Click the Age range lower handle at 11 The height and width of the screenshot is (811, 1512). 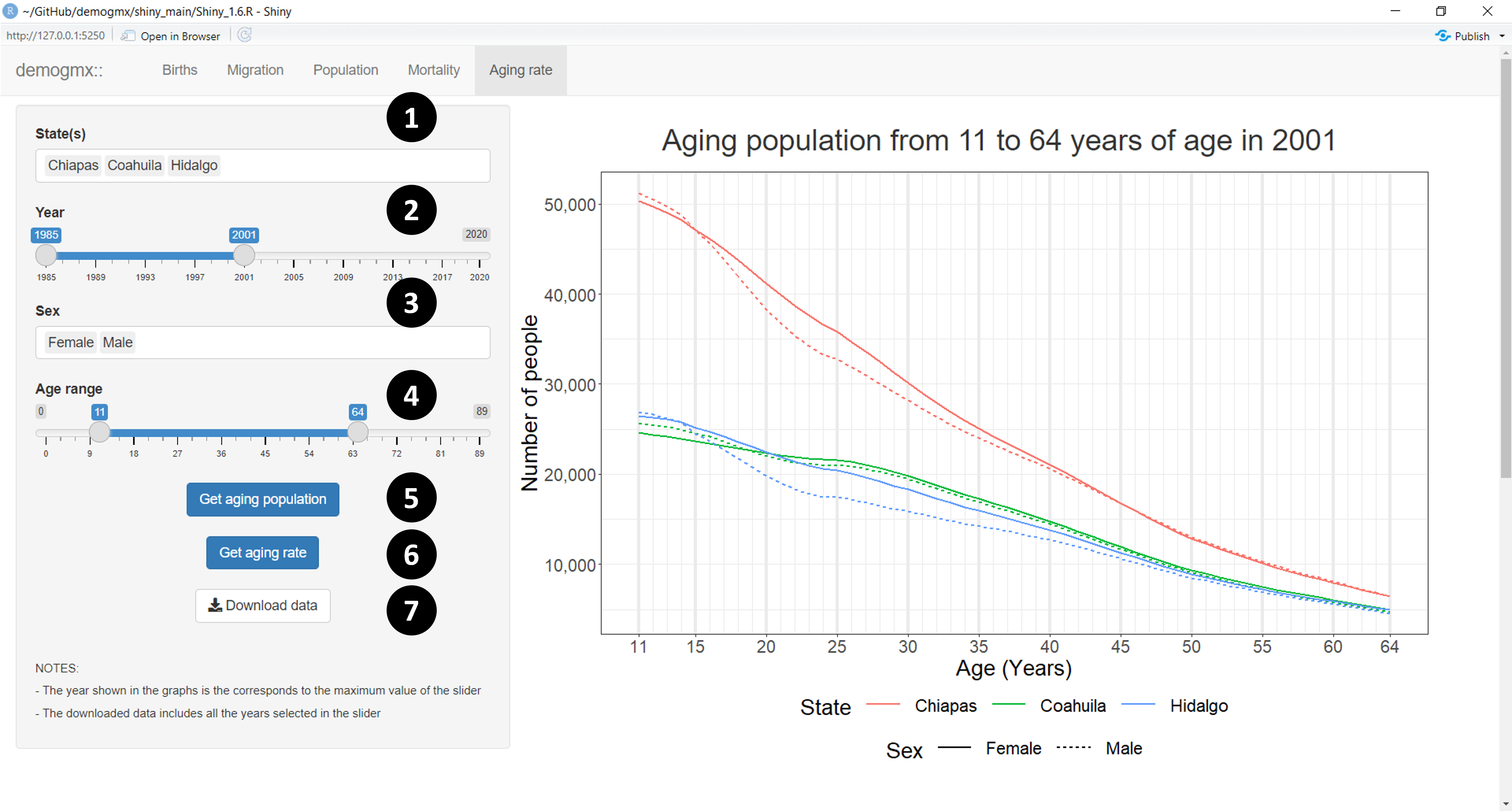(99, 432)
